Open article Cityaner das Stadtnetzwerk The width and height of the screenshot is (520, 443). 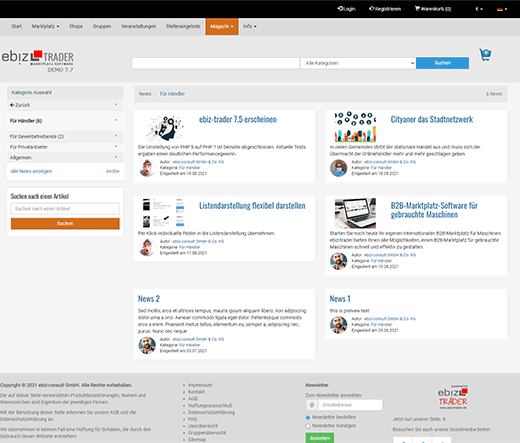(432, 119)
